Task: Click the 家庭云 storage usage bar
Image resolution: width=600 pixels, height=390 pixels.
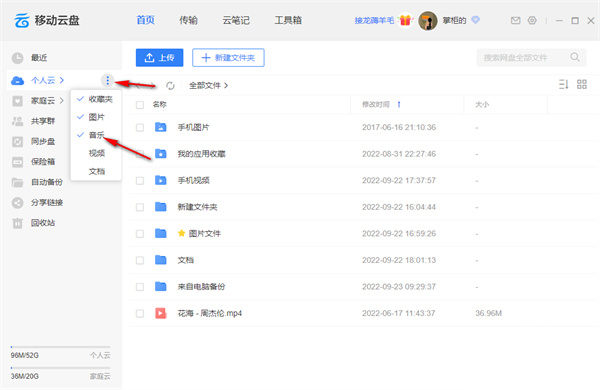Action: (x=60, y=368)
